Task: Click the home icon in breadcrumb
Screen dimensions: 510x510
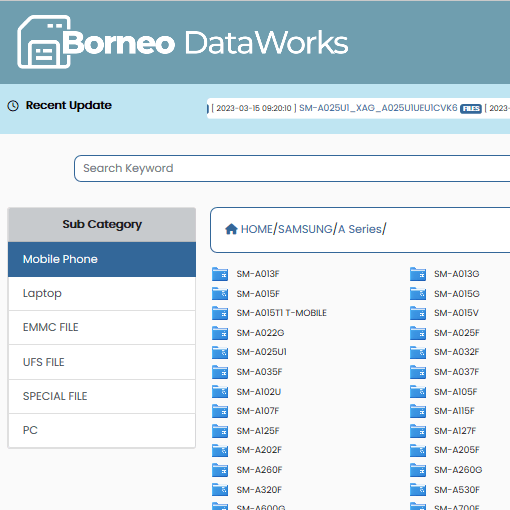Action: [231, 229]
